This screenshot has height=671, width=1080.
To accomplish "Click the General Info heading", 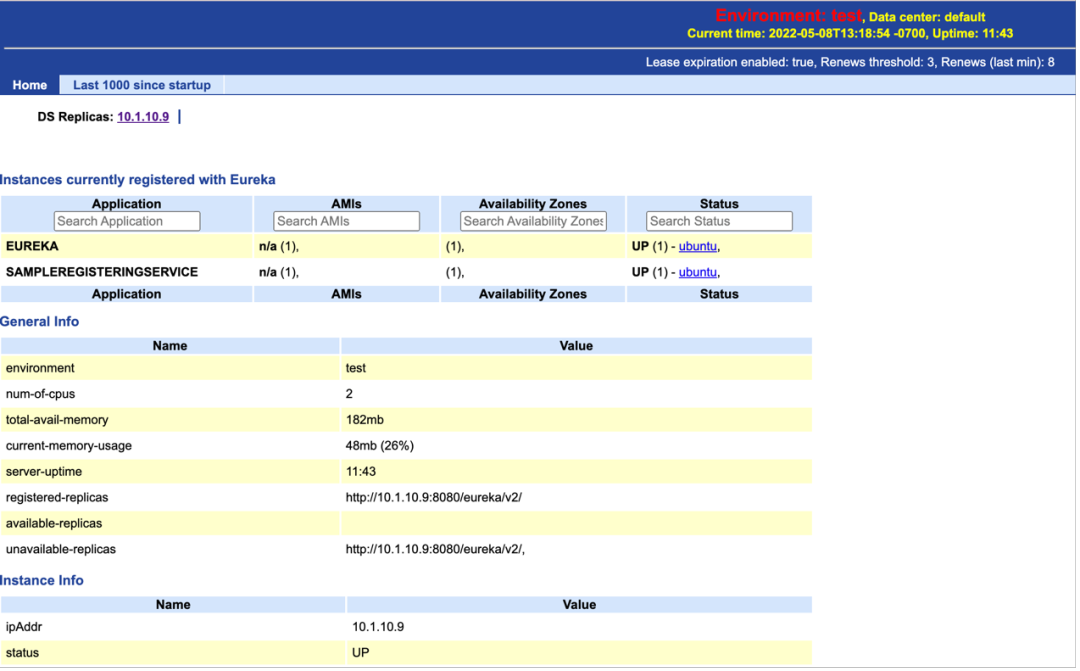I will click(39, 322).
